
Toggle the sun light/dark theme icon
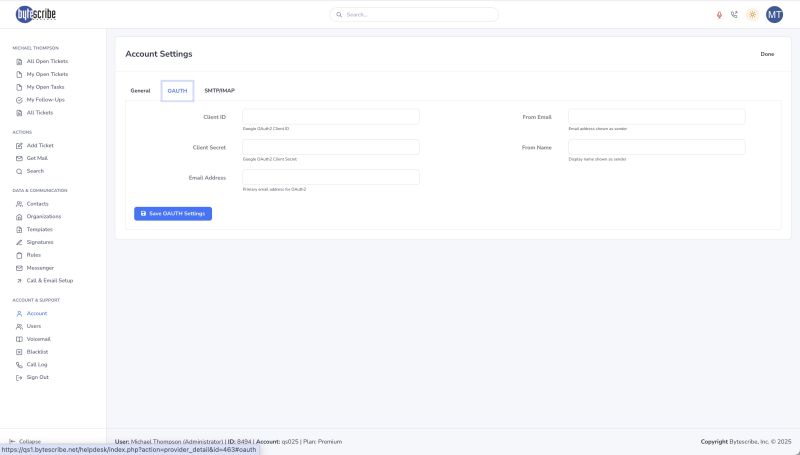[x=752, y=15]
